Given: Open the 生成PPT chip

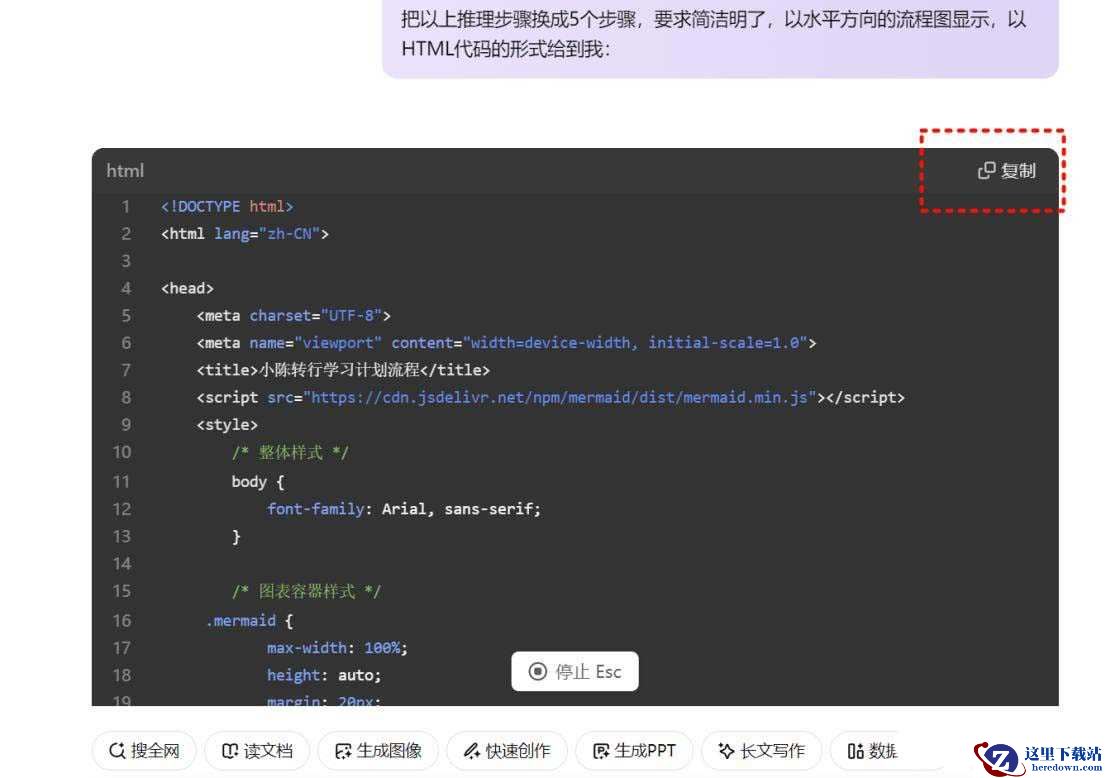Looking at the screenshot, I should point(634,750).
